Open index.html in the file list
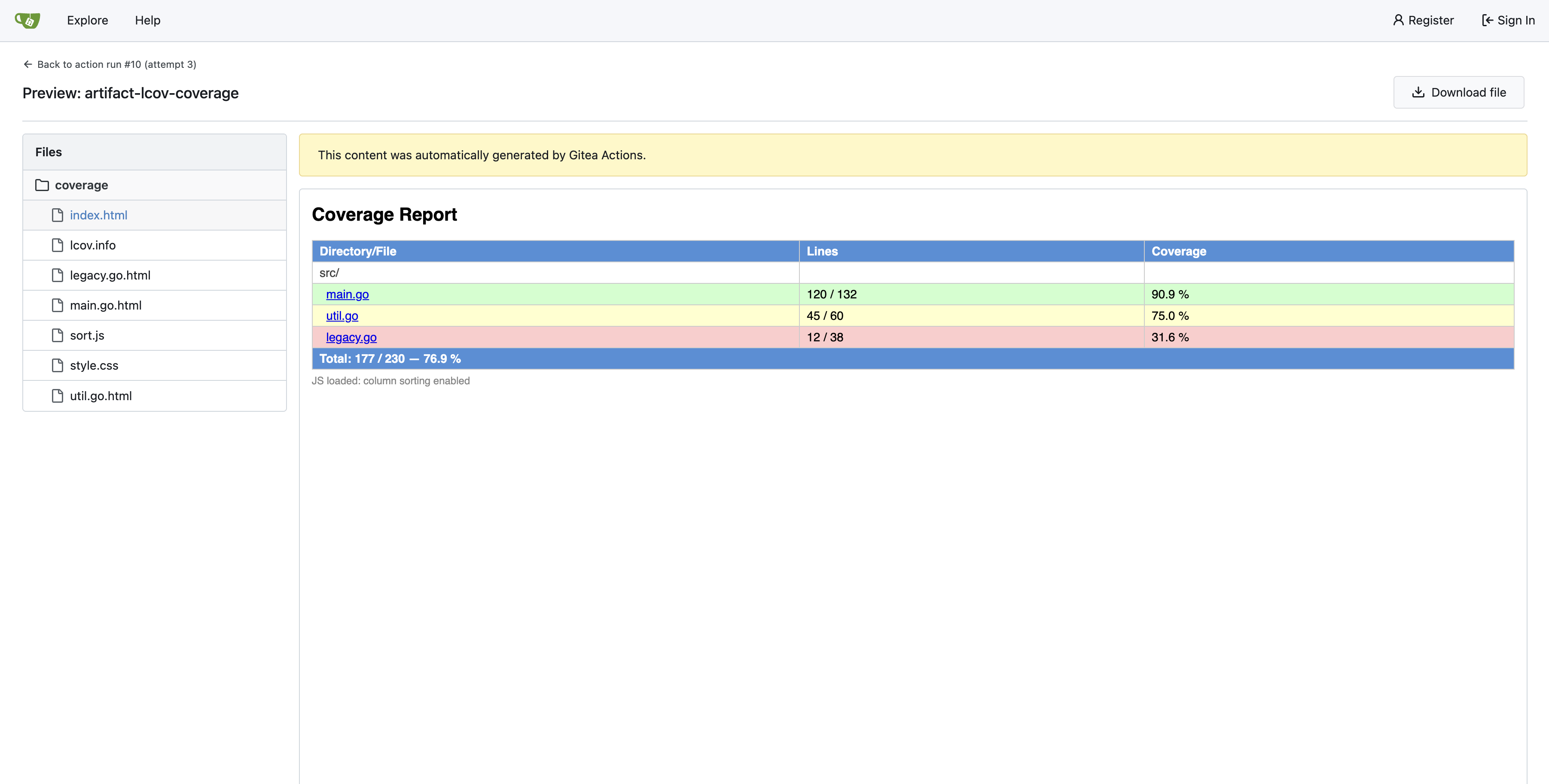Image resolution: width=1549 pixels, height=784 pixels. pos(155,215)
